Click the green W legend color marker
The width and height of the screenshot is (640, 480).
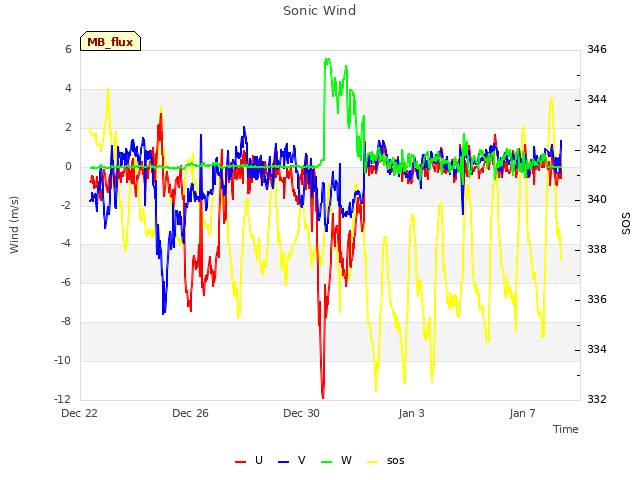tap(327, 462)
